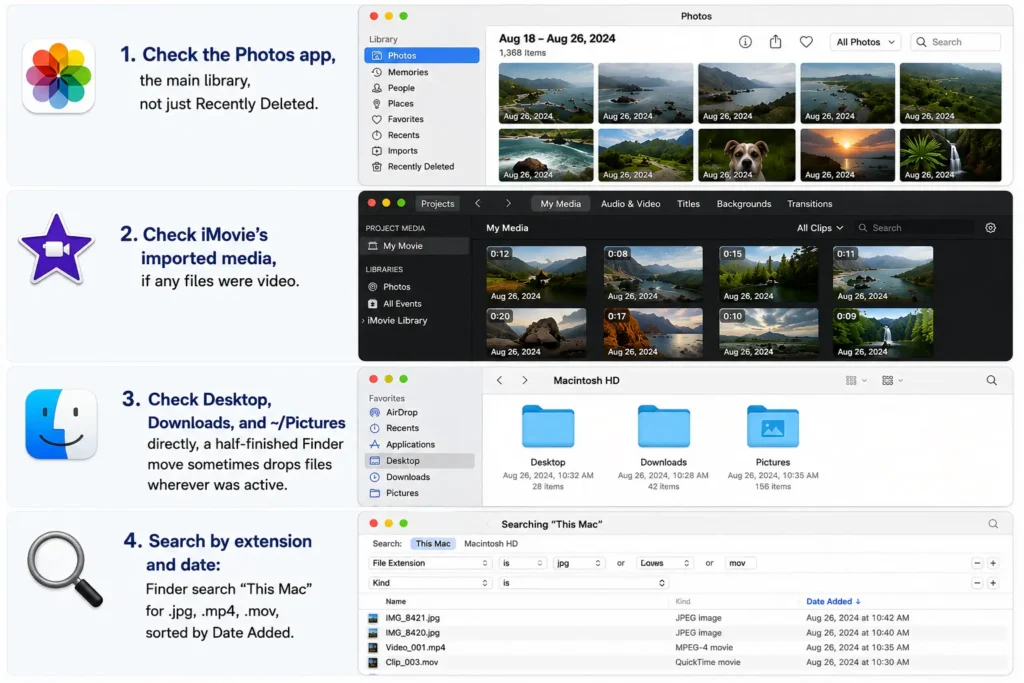Click the Finder forward arrow beside Macintosh HD
Viewport: 1024px width, 683px height.
point(524,380)
